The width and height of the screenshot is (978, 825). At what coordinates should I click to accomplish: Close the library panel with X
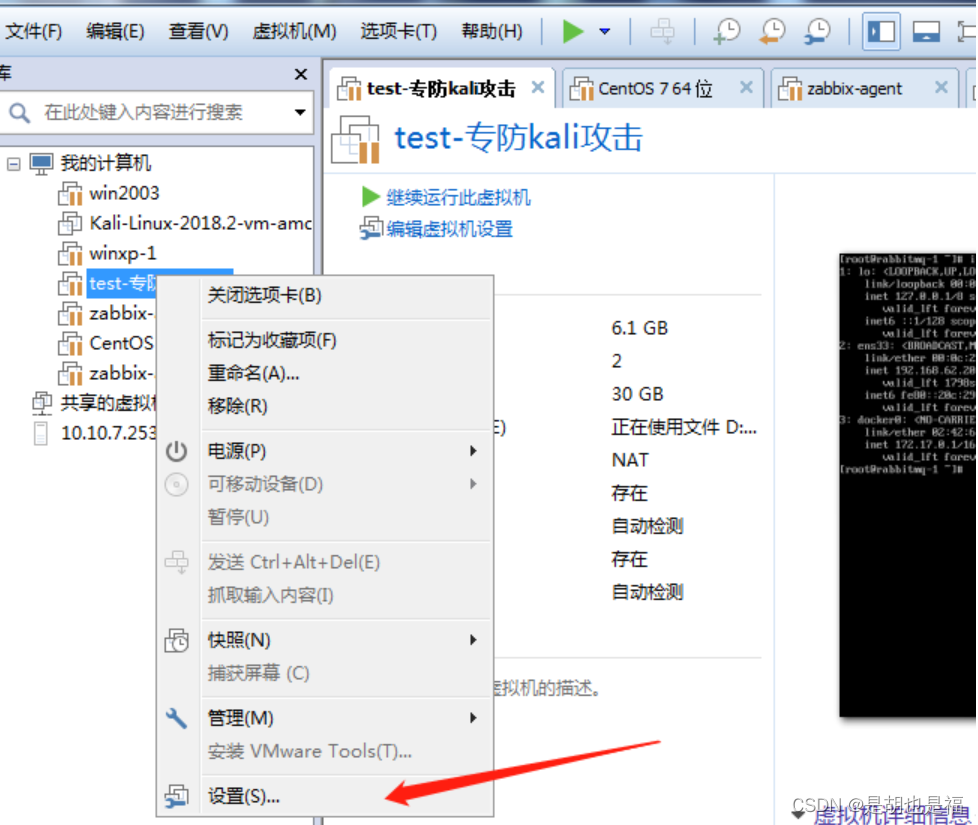(x=301, y=74)
